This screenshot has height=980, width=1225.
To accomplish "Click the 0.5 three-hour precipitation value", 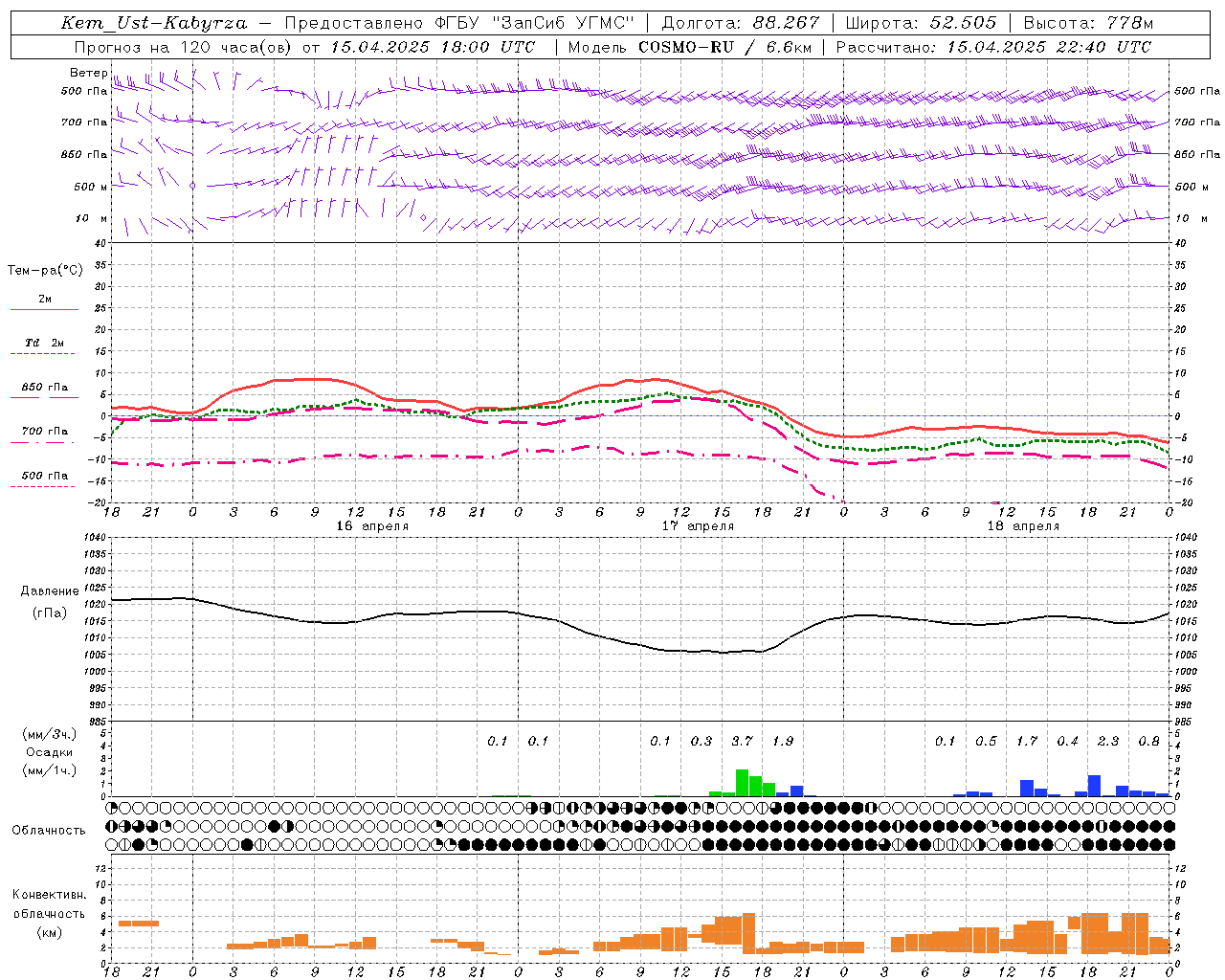I will [986, 741].
